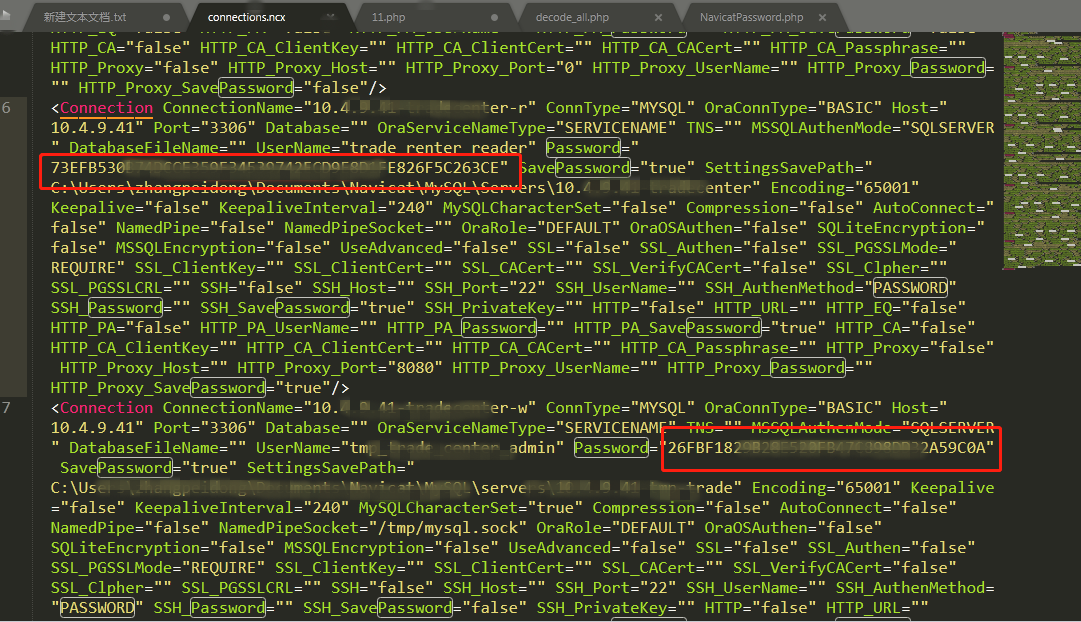The width and height of the screenshot is (1081, 622).
Task: Click line number 7 in the gutter
Action: point(6,408)
